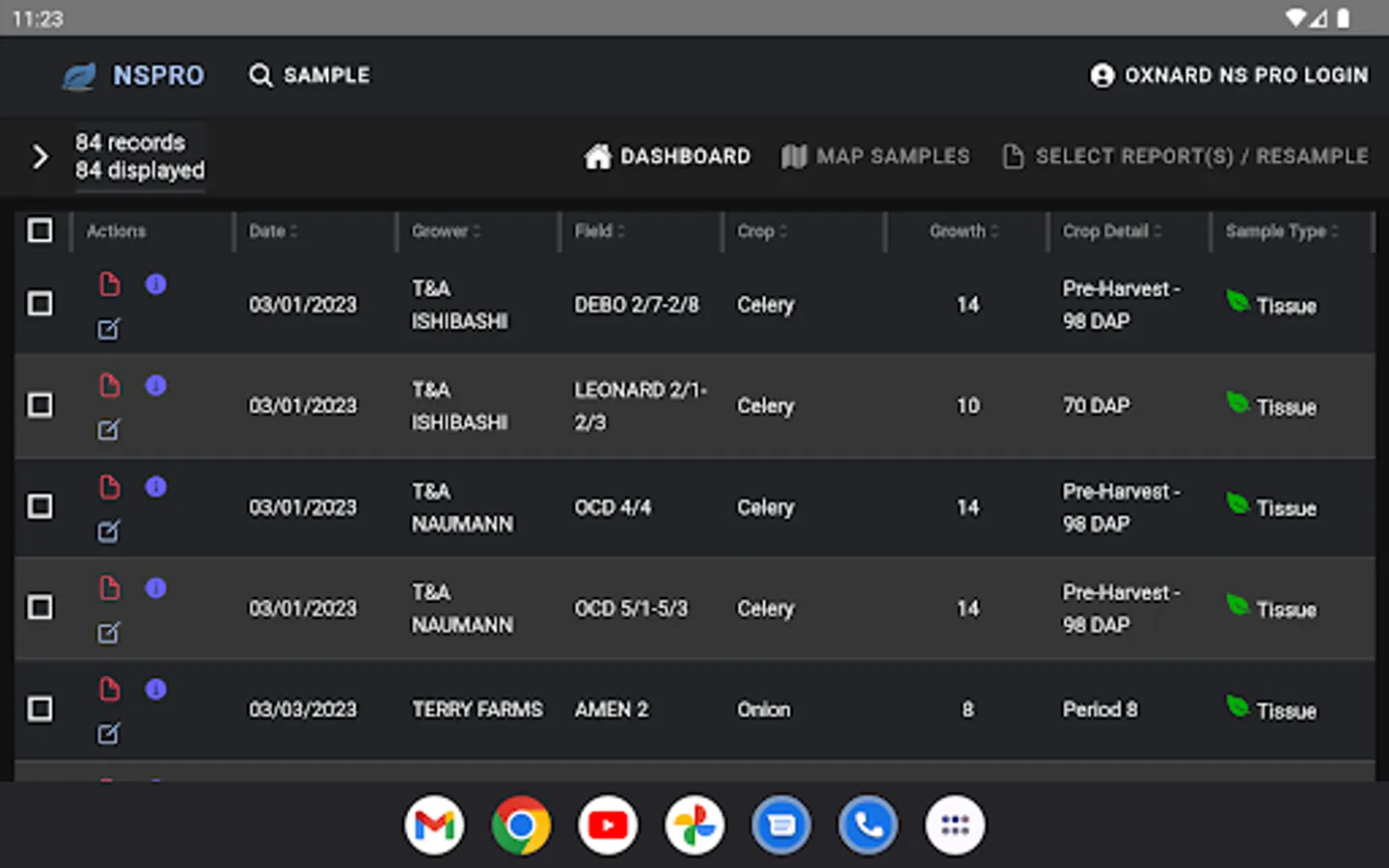Toggle the select-all checkbox in table header
The width and height of the screenshot is (1389, 868).
pyautogui.click(x=41, y=231)
